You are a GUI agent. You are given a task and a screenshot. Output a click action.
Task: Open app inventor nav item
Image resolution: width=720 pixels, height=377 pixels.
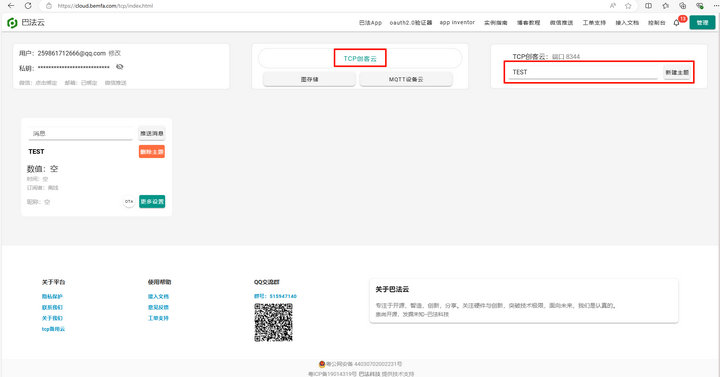[x=457, y=23]
